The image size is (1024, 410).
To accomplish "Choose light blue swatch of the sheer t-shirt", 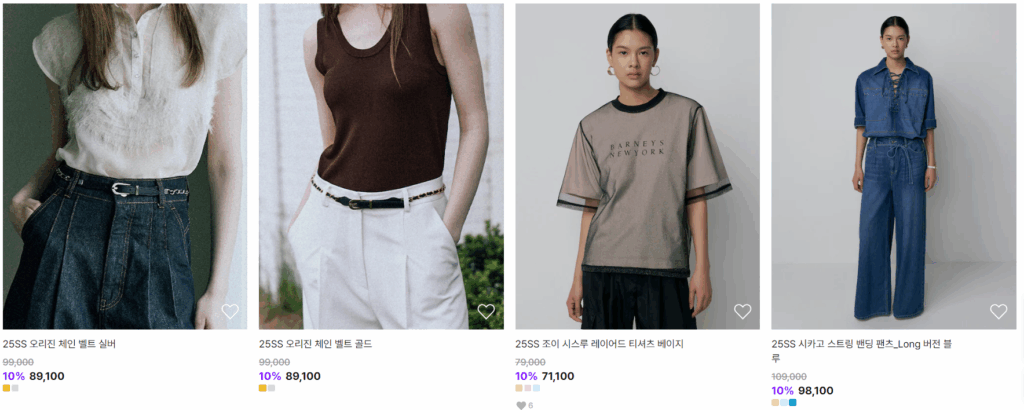I will tap(536, 388).
